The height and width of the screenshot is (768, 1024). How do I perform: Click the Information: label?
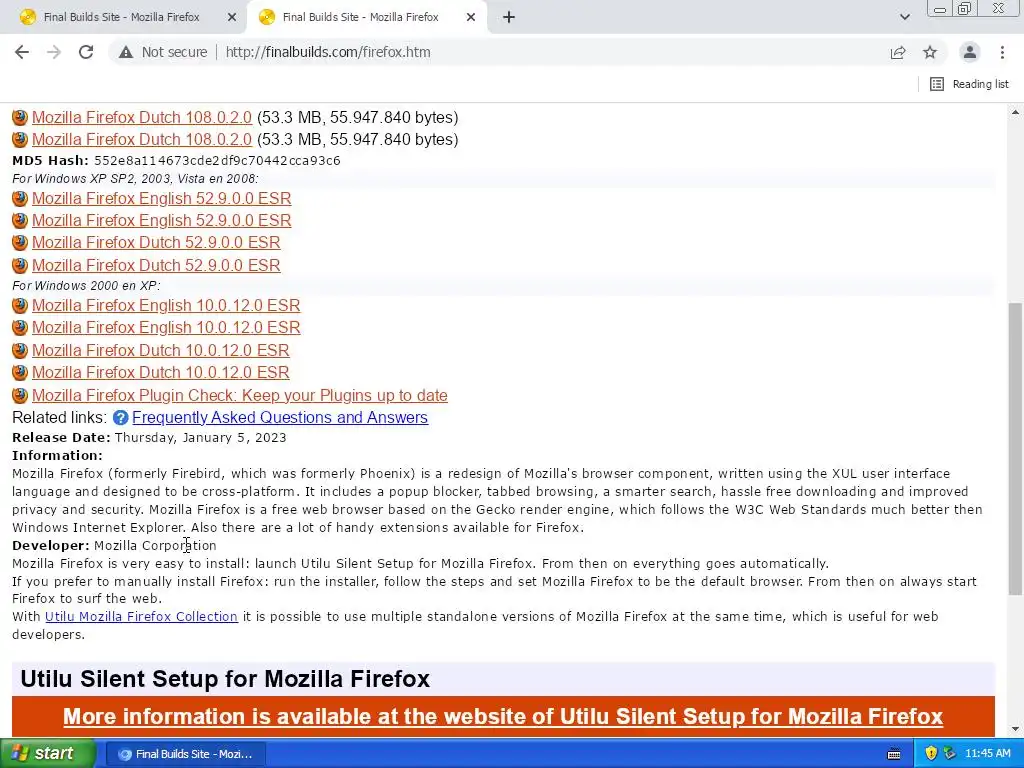click(x=57, y=455)
